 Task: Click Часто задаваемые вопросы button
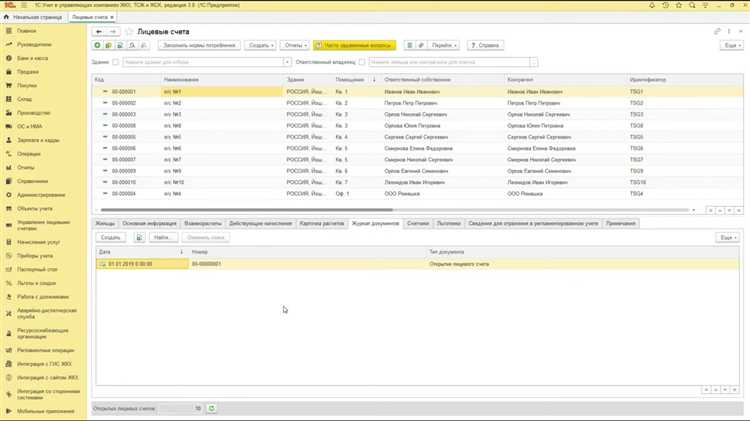(x=355, y=46)
